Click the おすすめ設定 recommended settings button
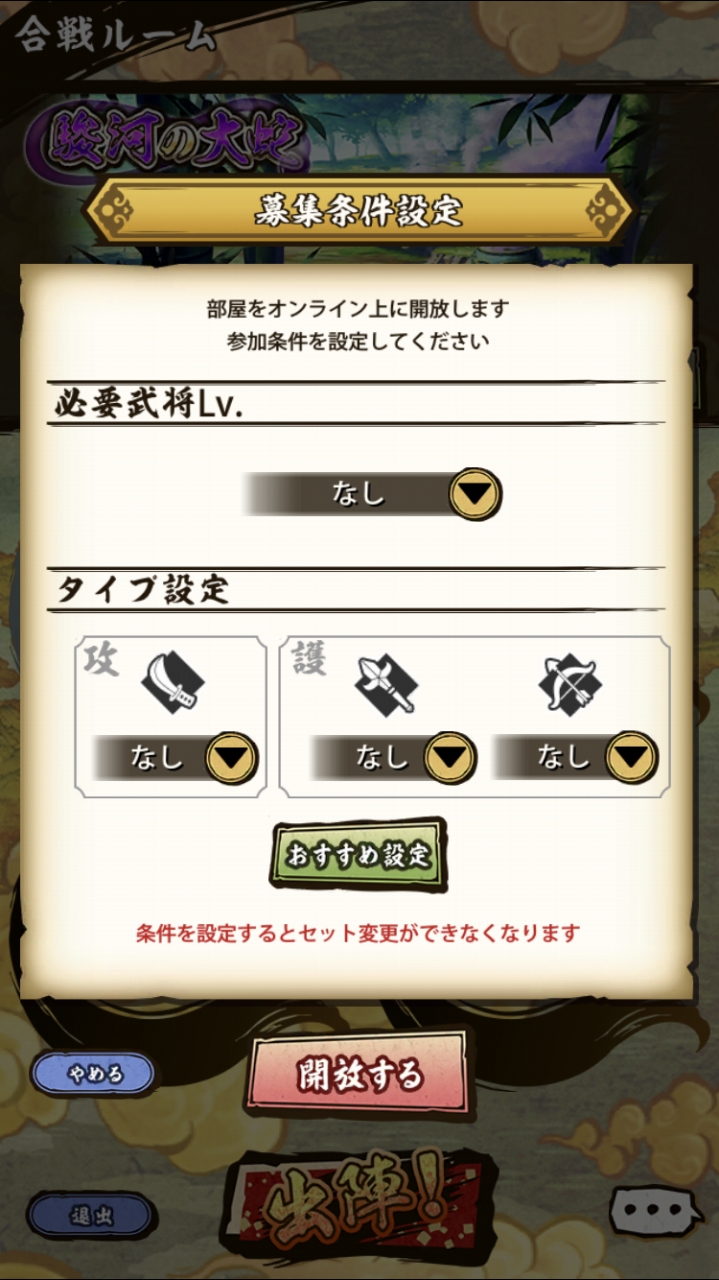This screenshot has height=1280, width=719. (x=358, y=855)
